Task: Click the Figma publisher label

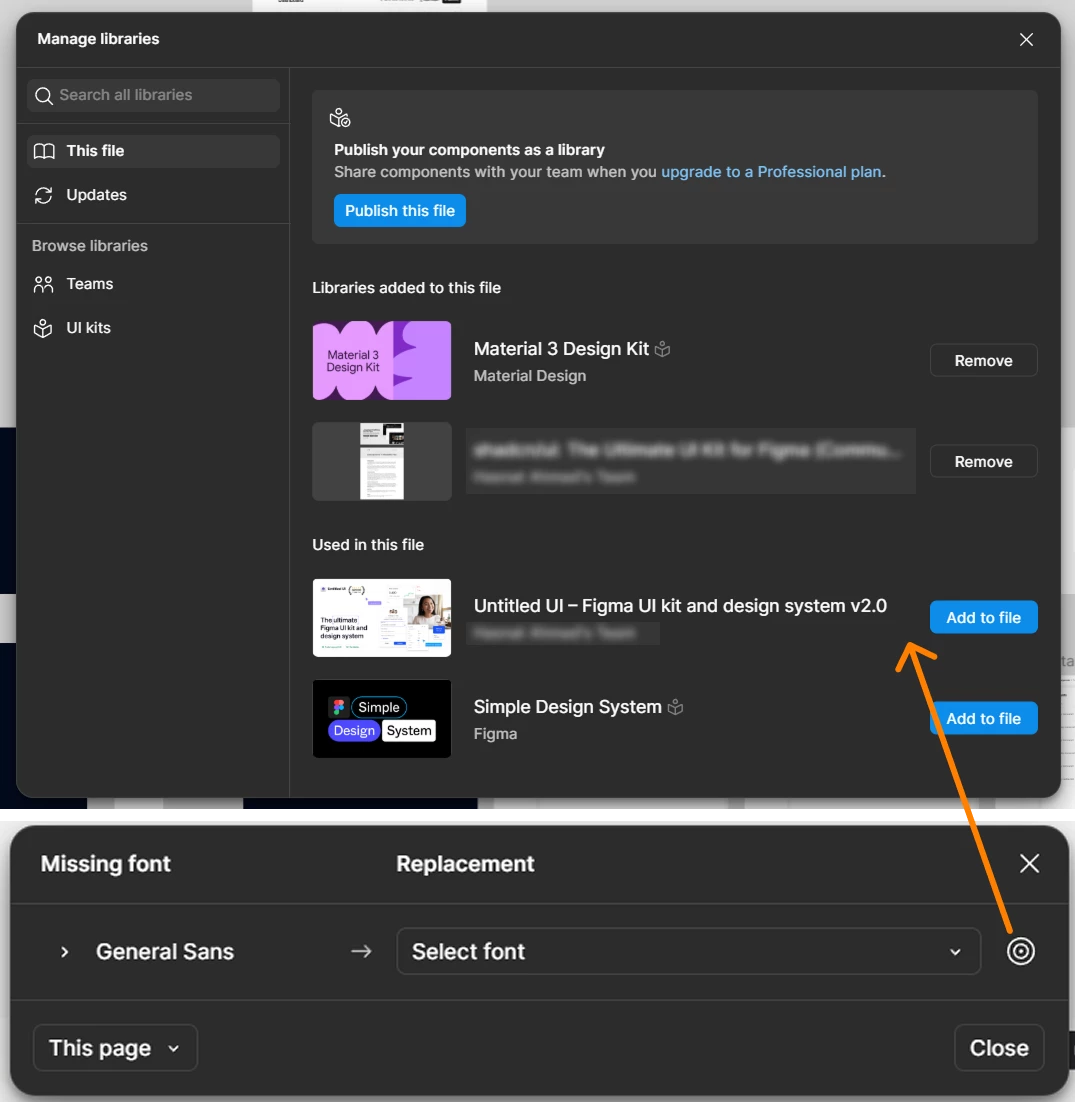Action: (x=495, y=734)
